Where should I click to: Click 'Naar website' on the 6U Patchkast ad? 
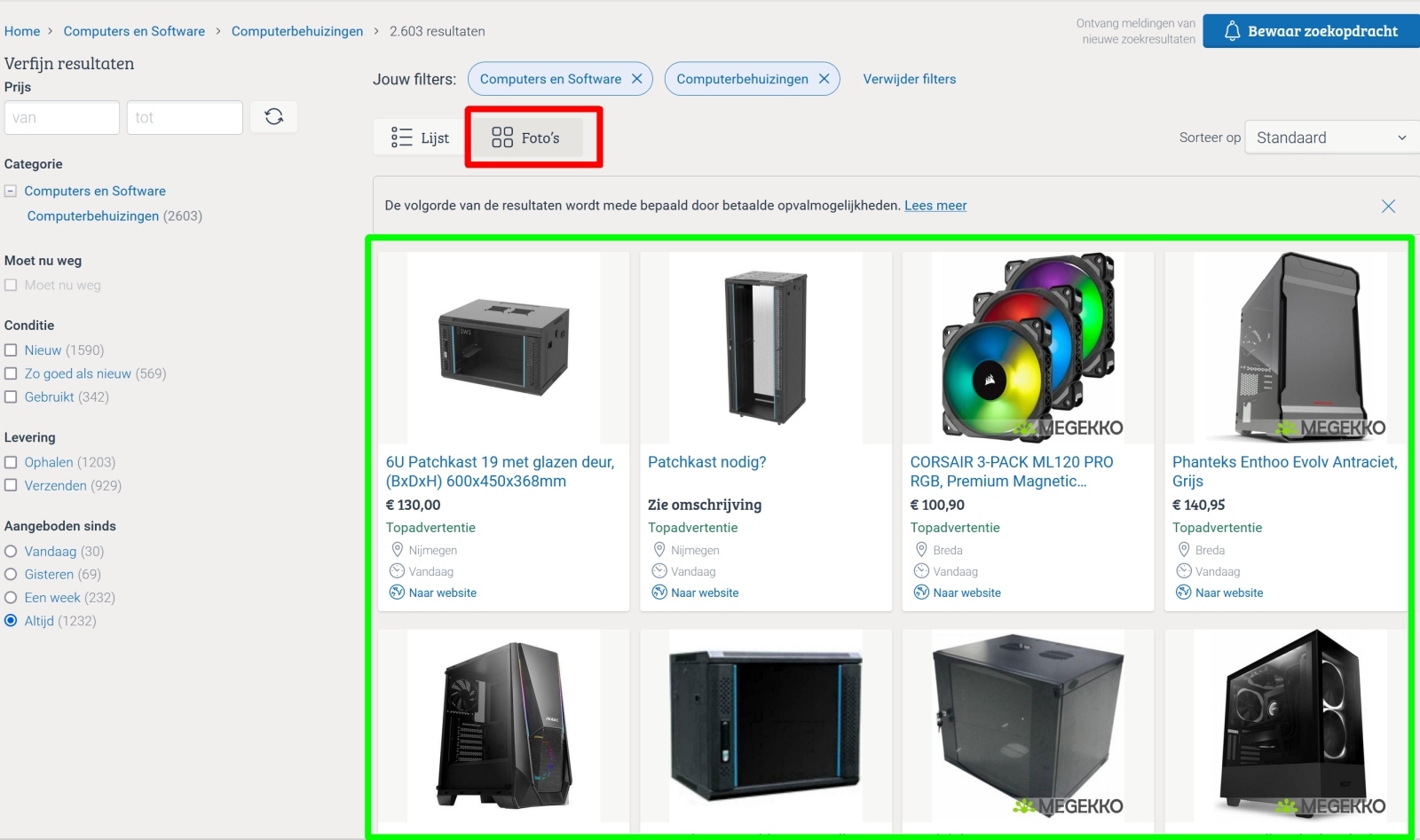443,593
